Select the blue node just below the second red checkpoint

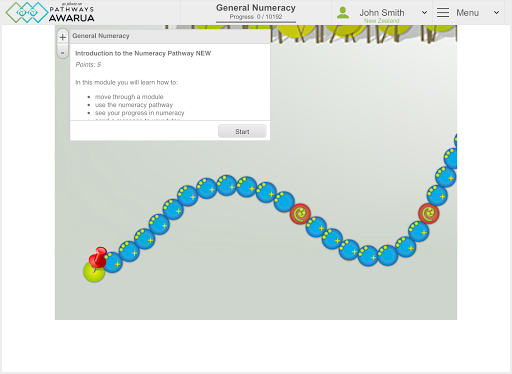click(419, 231)
